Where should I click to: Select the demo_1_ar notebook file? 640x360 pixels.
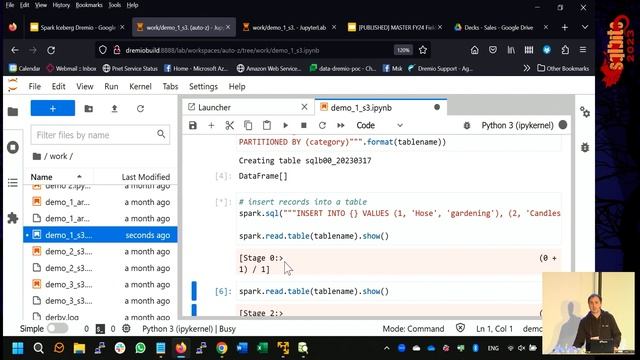pyautogui.click(x=100, y=202)
